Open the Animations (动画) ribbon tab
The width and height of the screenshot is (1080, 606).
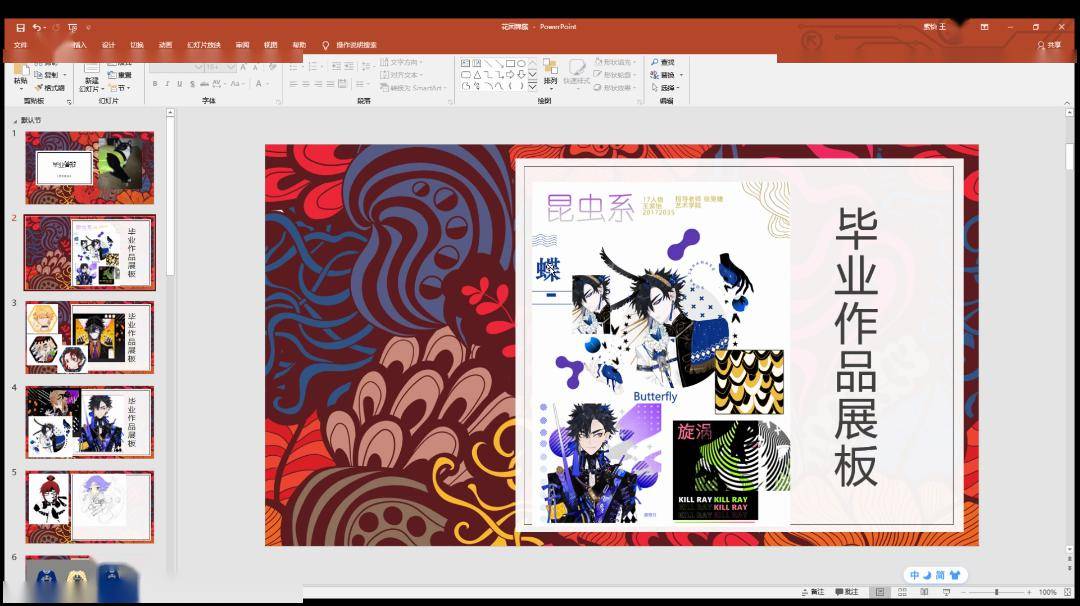pos(165,45)
